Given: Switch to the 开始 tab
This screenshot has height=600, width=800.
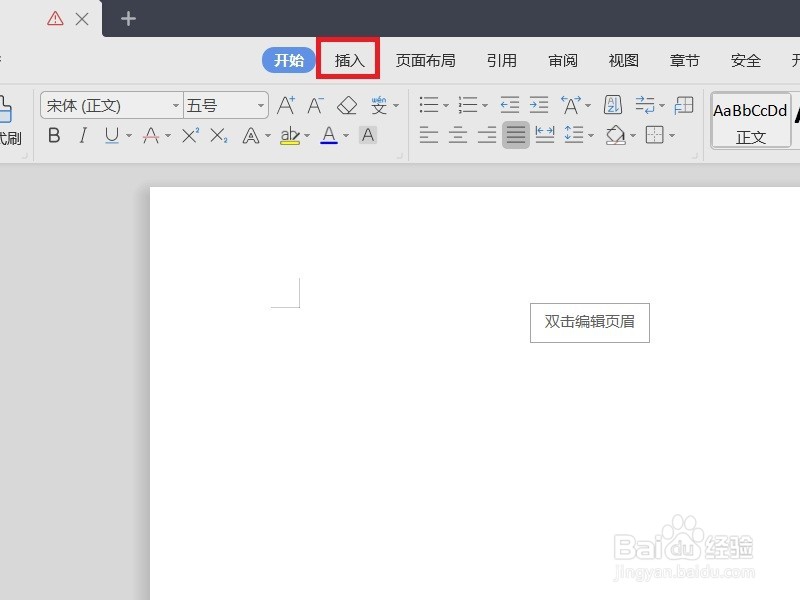Looking at the screenshot, I should [289, 60].
